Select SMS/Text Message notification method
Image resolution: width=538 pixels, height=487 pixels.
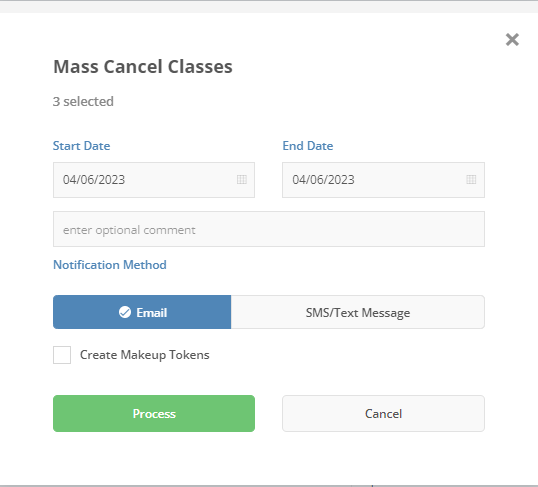358,312
